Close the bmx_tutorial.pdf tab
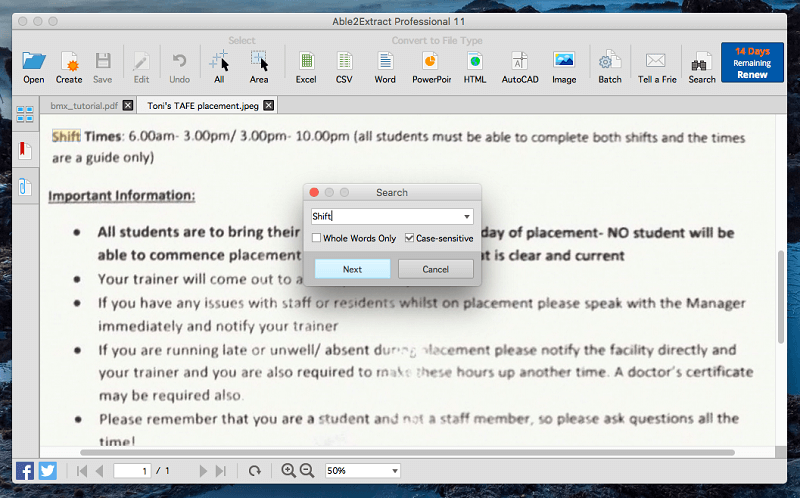 (128, 106)
